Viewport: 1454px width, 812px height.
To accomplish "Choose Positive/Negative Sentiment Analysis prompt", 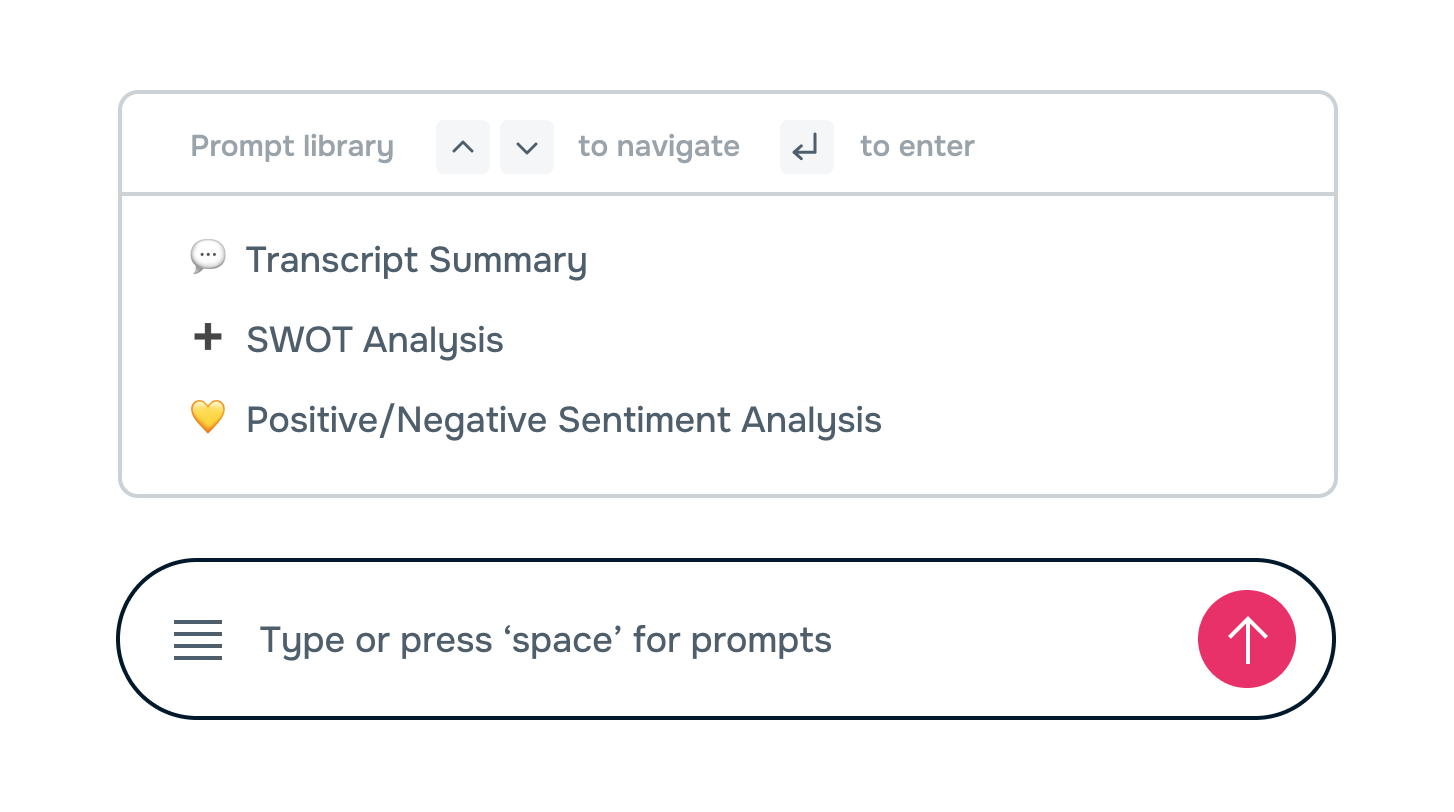I will tap(563, 420).
